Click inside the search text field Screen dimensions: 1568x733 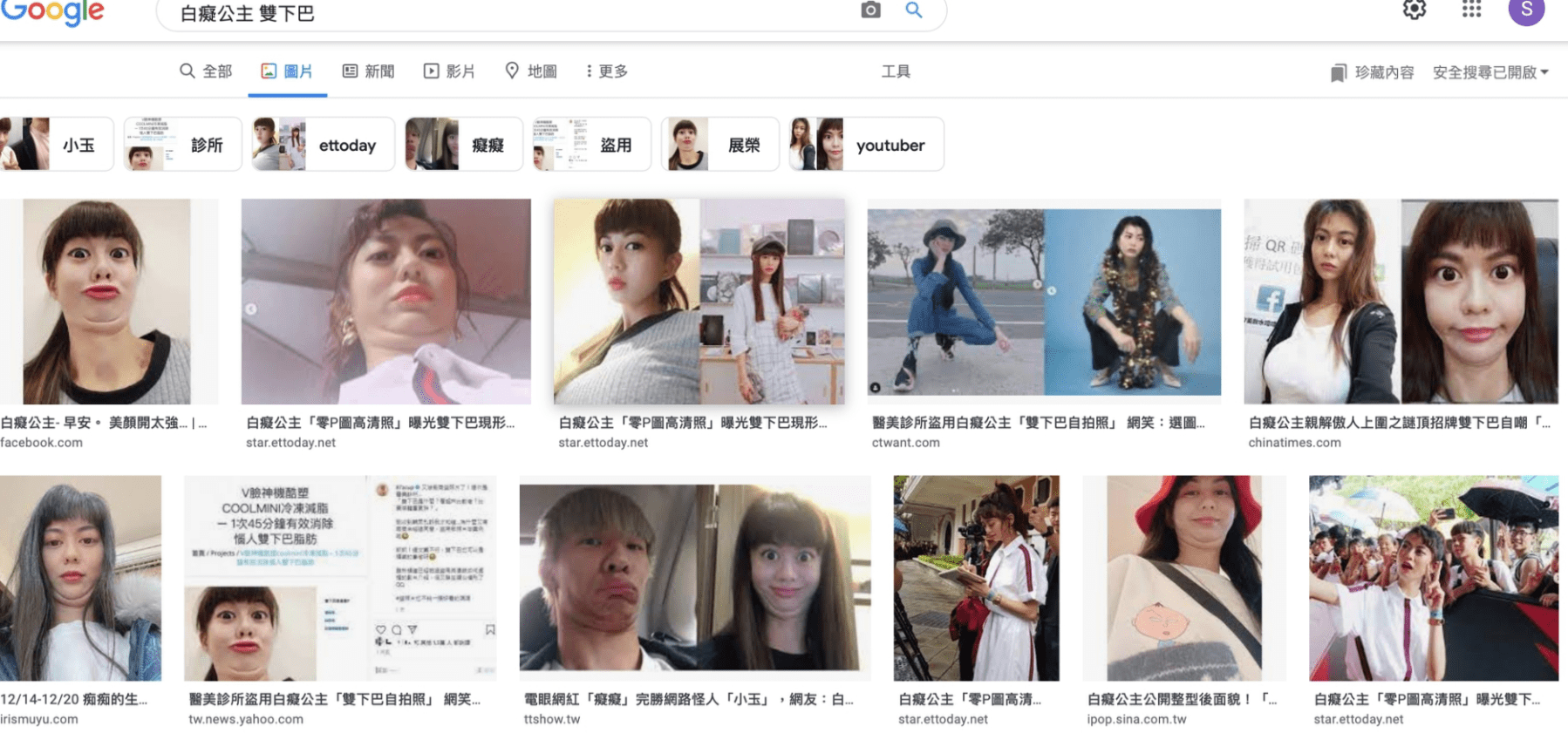click(506, 13)
